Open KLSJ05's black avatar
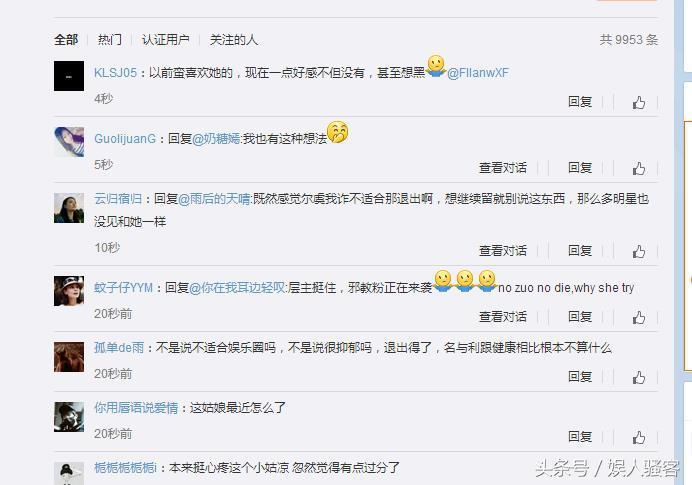 pyautogui.click(x=69, y=76)
